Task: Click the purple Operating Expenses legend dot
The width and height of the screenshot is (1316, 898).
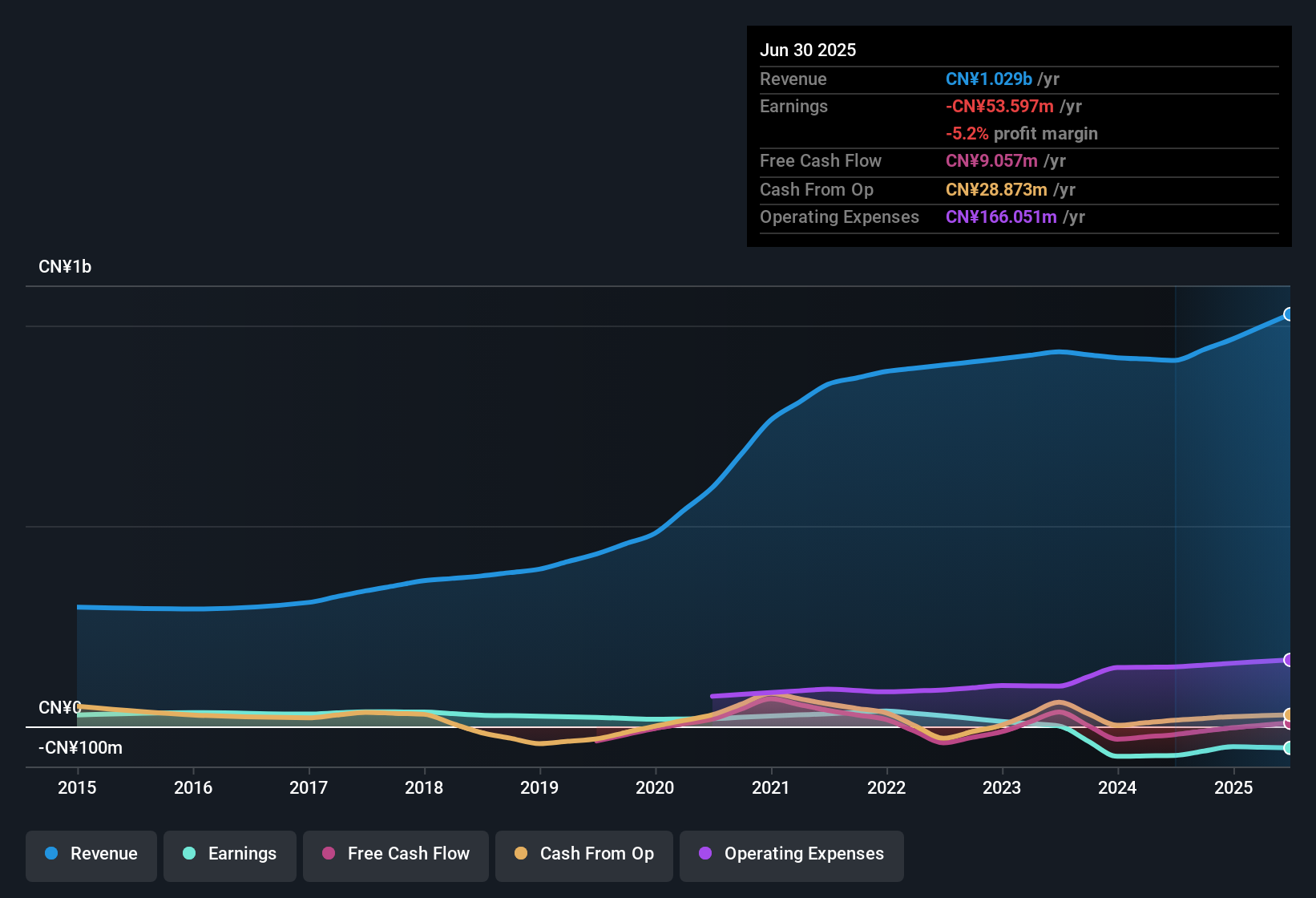Action: (704, 854)
